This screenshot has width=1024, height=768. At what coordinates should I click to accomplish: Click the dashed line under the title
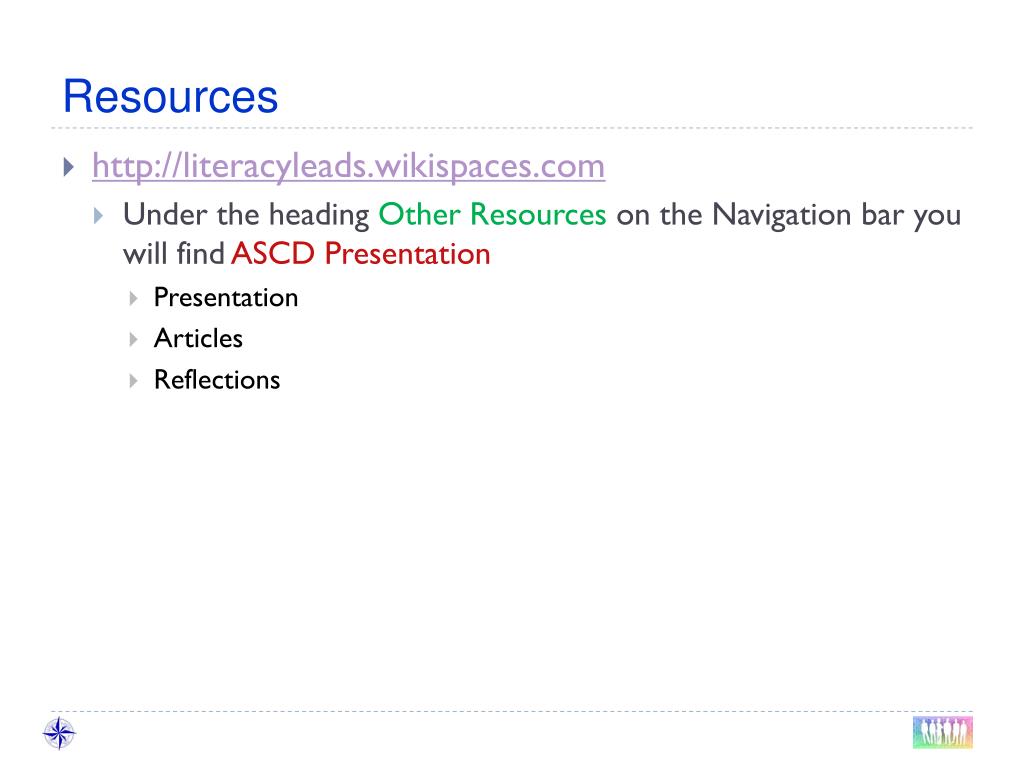coord(512,128)
